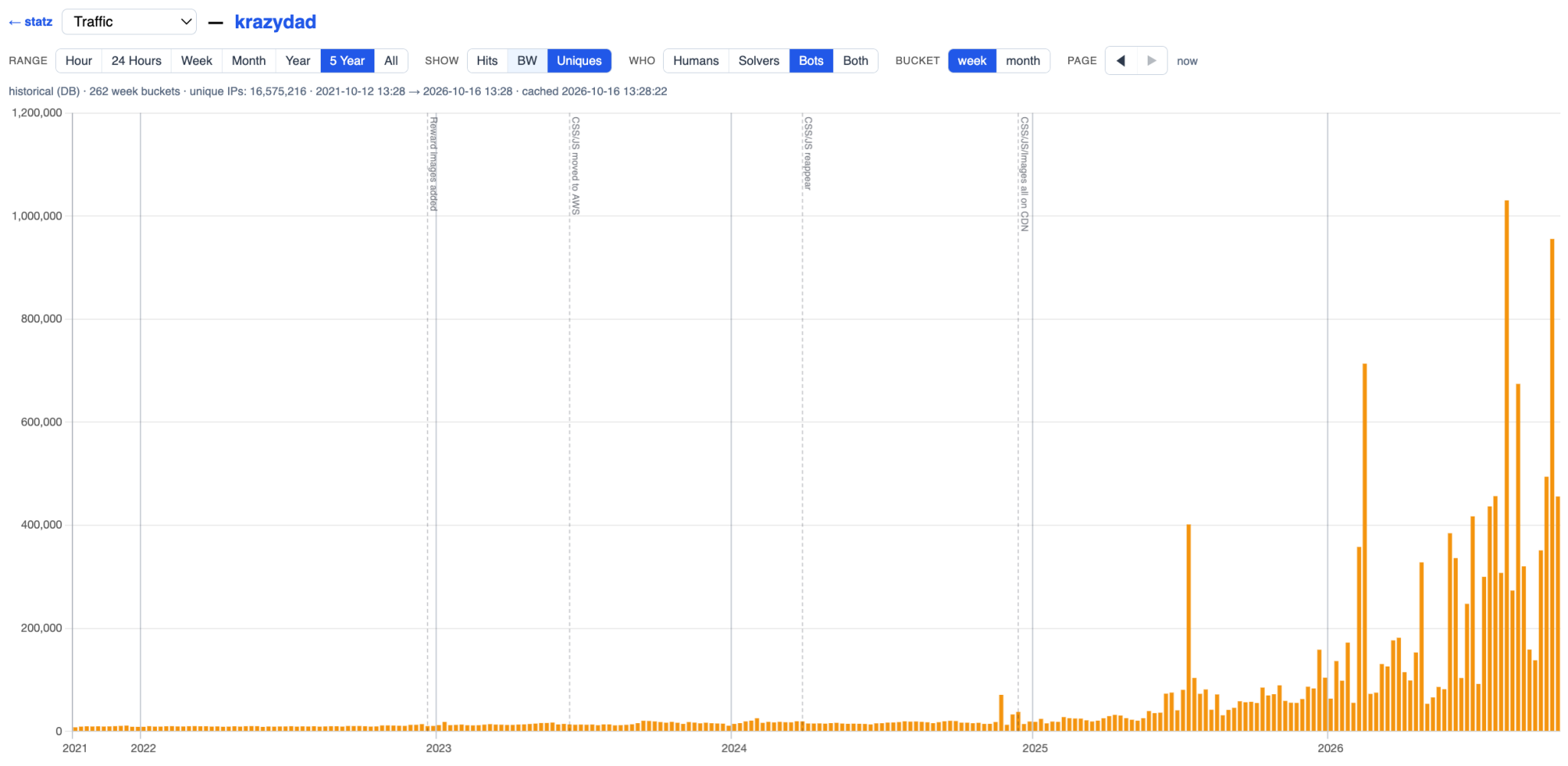Click the 1,000,000 y-axis label
The image size is (1568, 766).
37,216
